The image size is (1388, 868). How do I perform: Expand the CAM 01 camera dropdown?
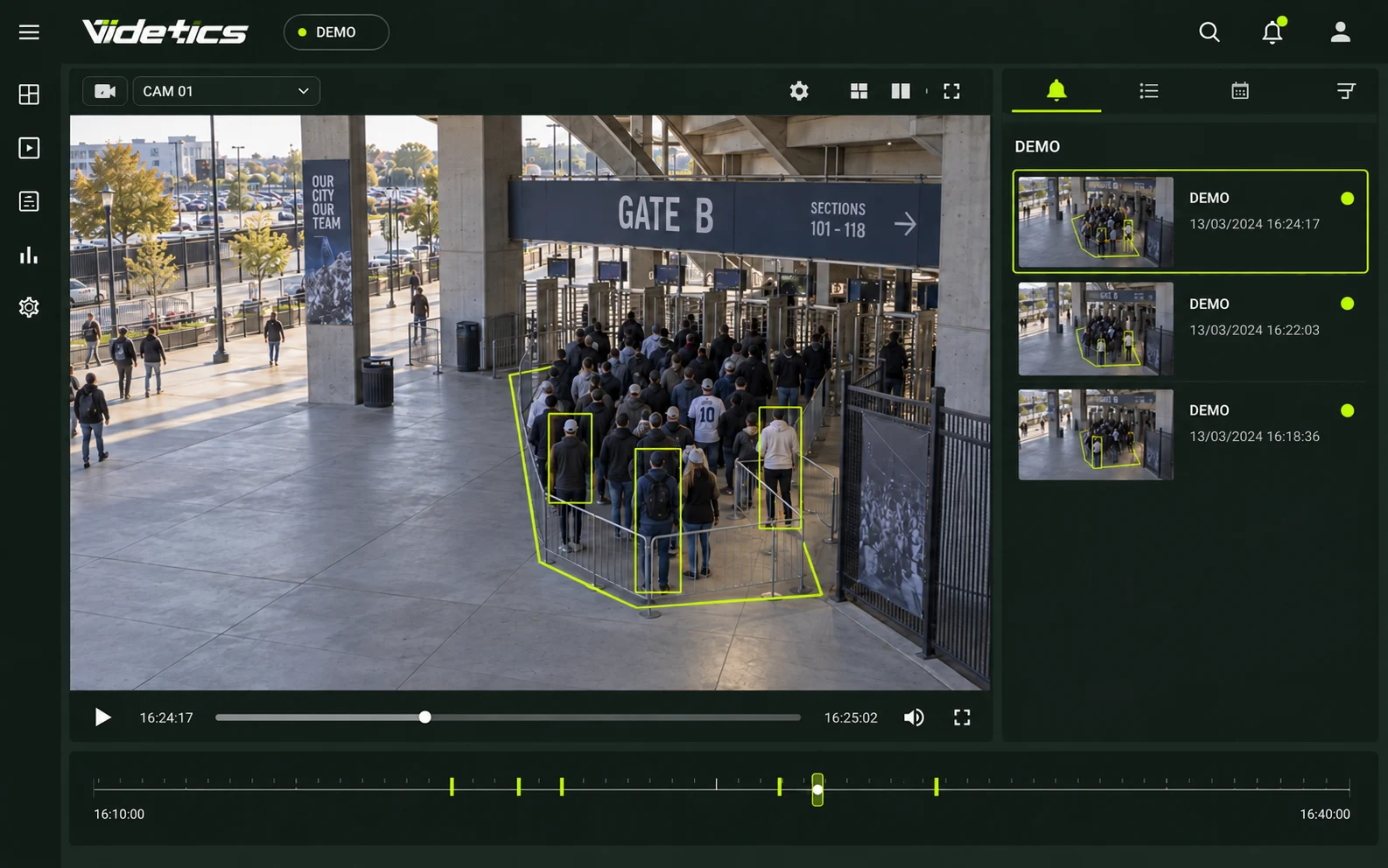click(226, 91)
